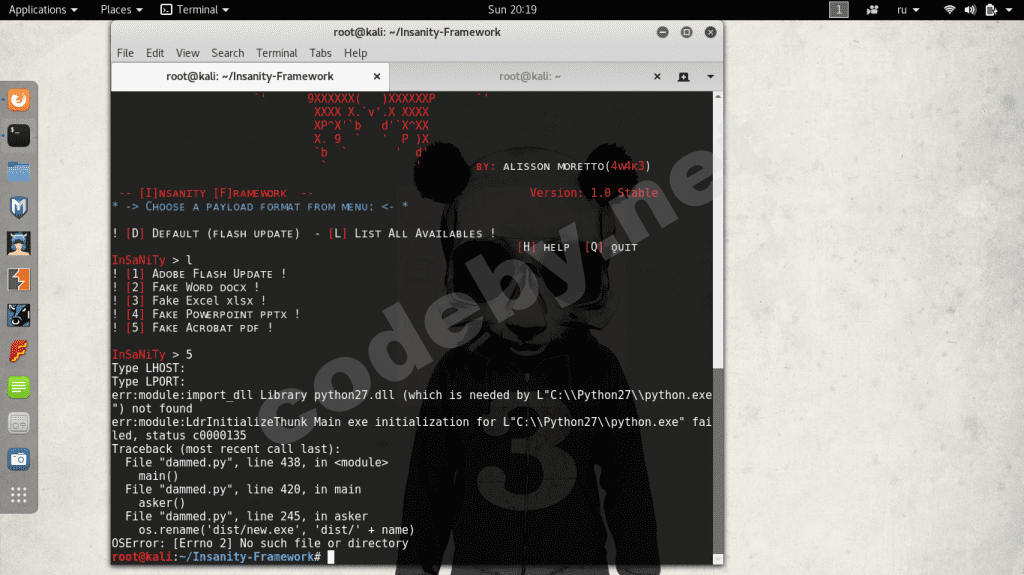
Task: Open the File menu
Action: click(125, 53)
